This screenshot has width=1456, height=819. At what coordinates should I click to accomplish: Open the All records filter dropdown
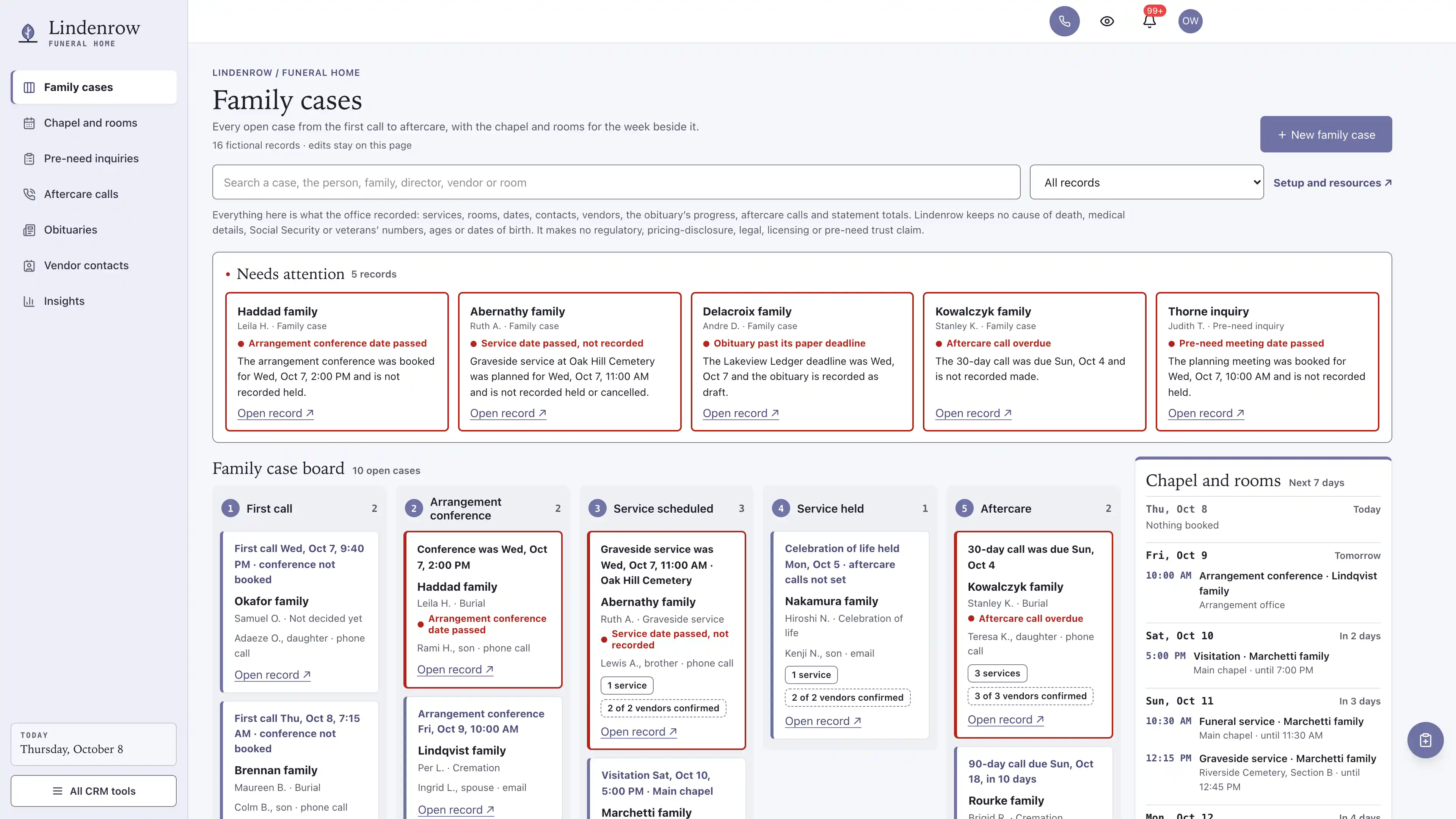(x=1146, y=182)
